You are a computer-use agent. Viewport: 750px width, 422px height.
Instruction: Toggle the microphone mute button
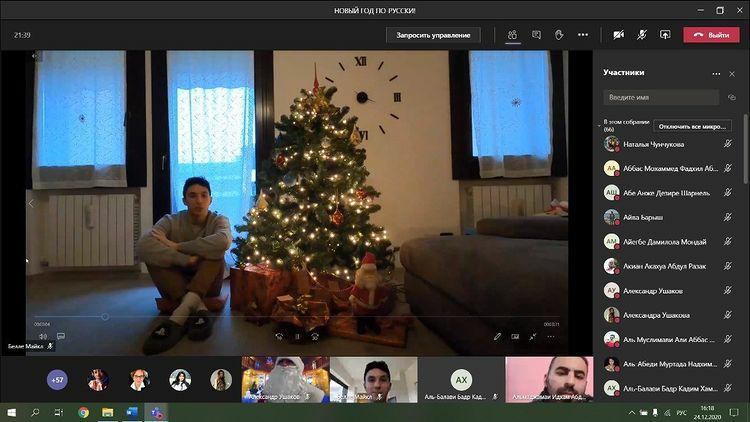[x=641, y=35]
